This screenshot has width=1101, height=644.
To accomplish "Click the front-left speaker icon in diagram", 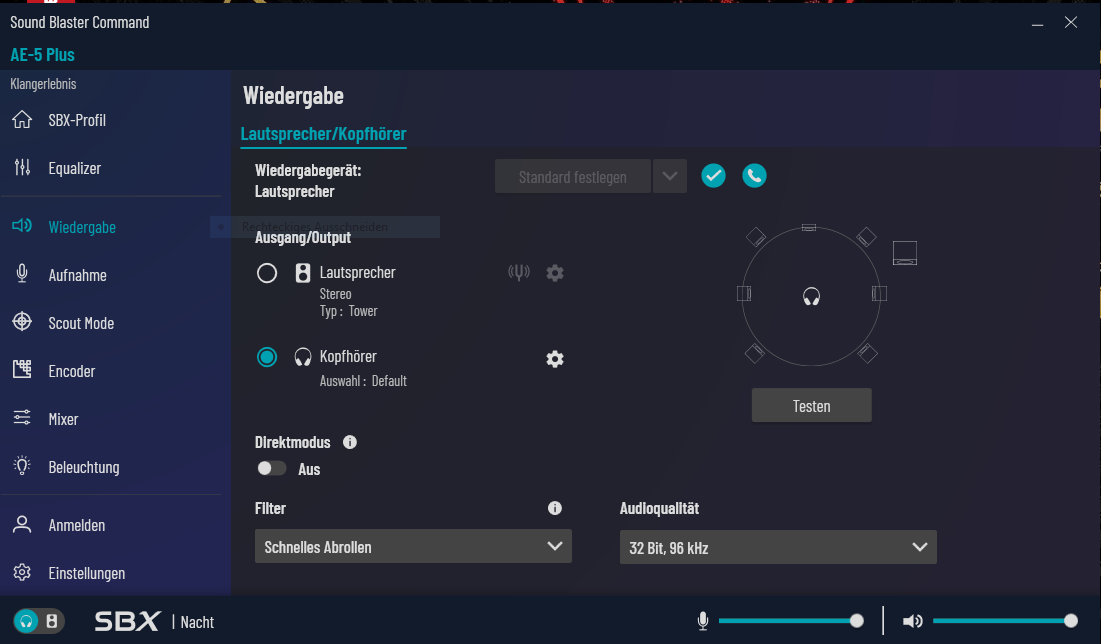I will click(756, 237).
